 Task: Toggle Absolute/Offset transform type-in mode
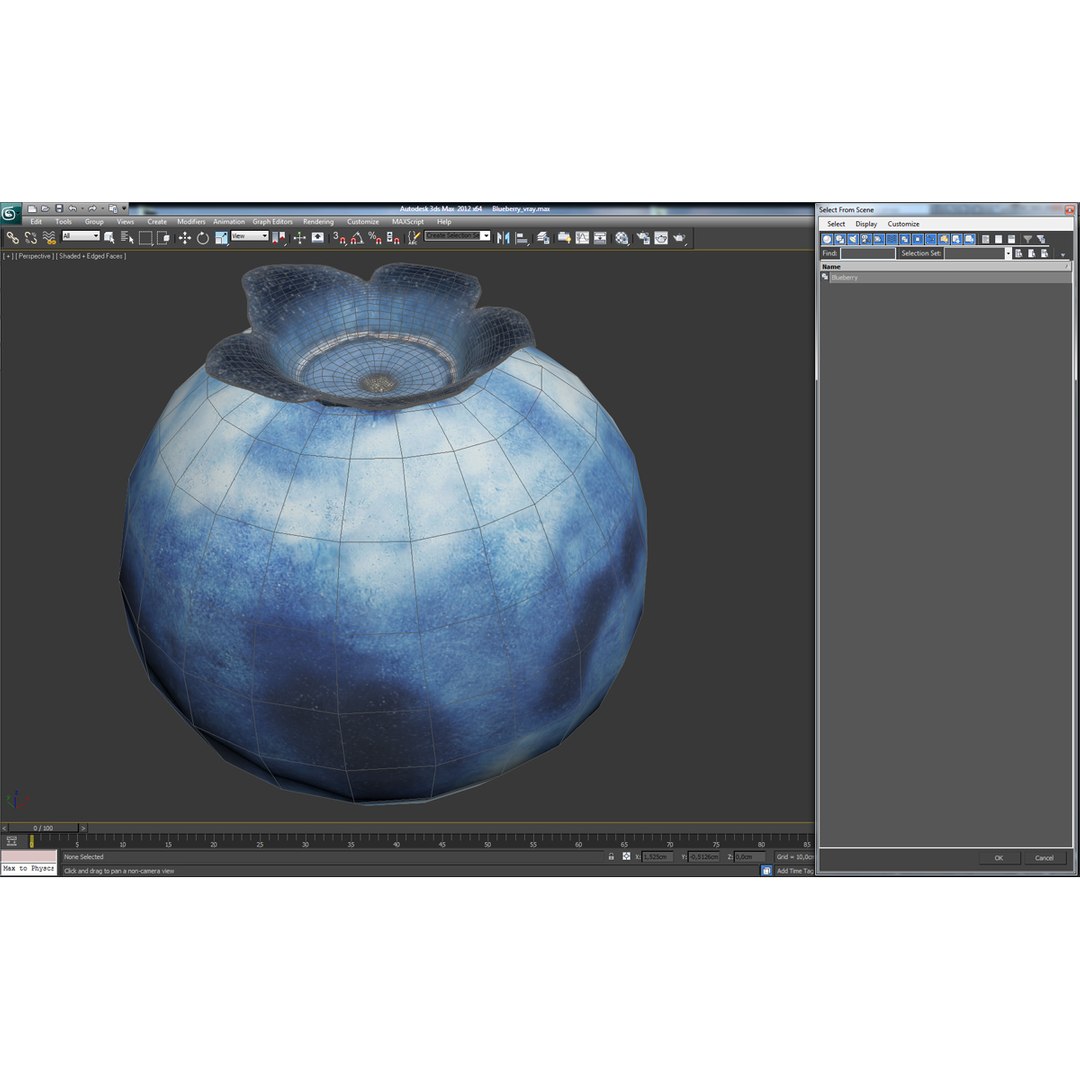click(626, 857)
